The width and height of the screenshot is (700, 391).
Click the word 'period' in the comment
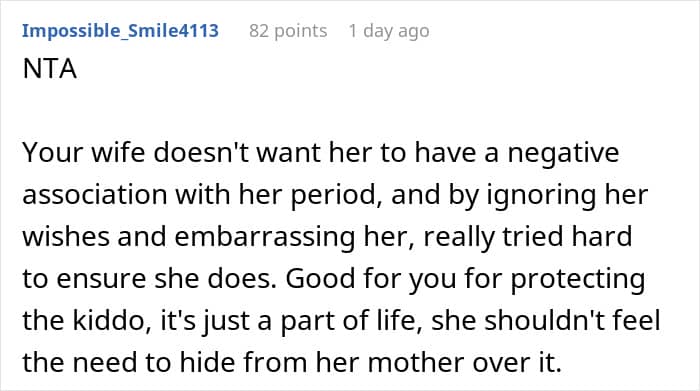(336, 196)
